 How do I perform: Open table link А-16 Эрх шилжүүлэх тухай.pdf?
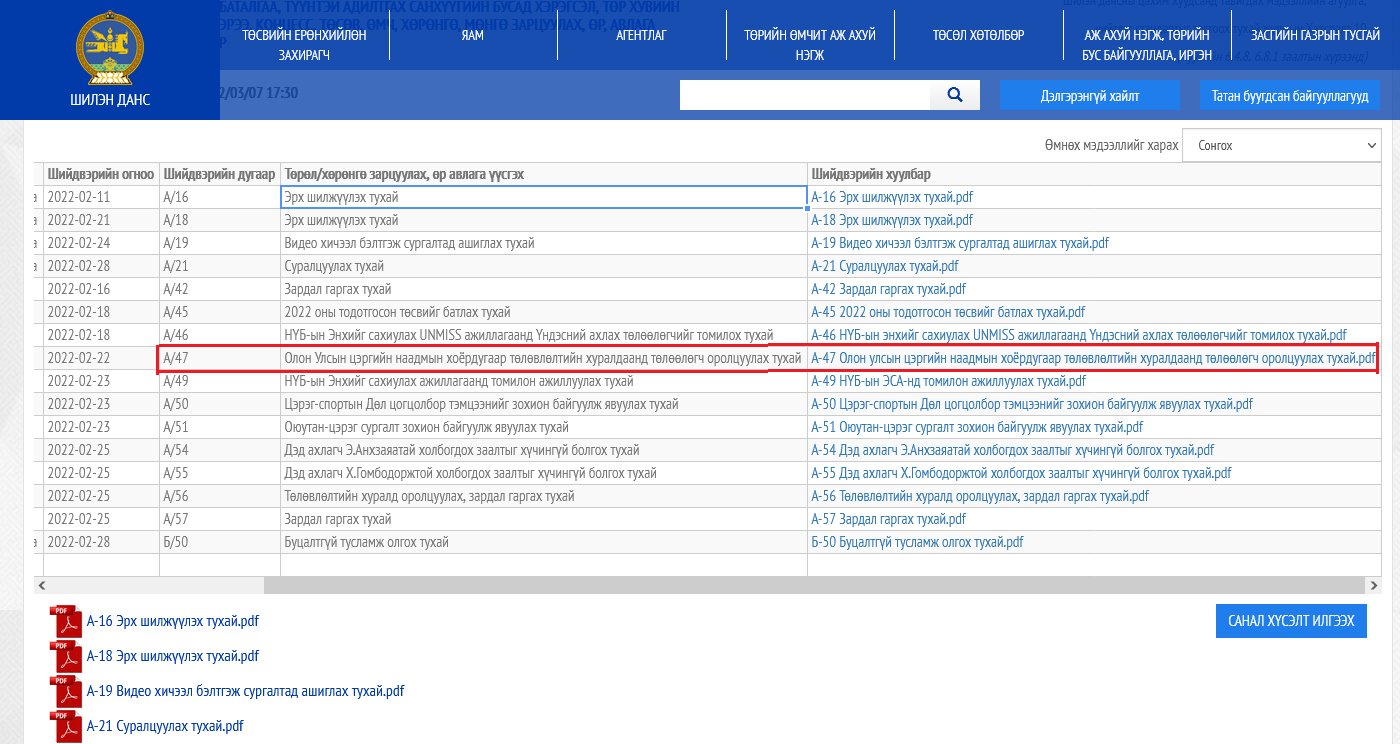(x=891, y=197)
